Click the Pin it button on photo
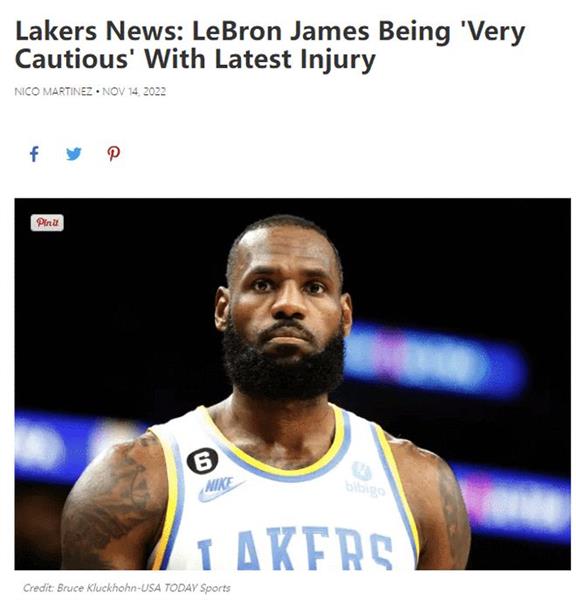The height and width of the screenshot is (600, 576). click(x=47, y=222)
